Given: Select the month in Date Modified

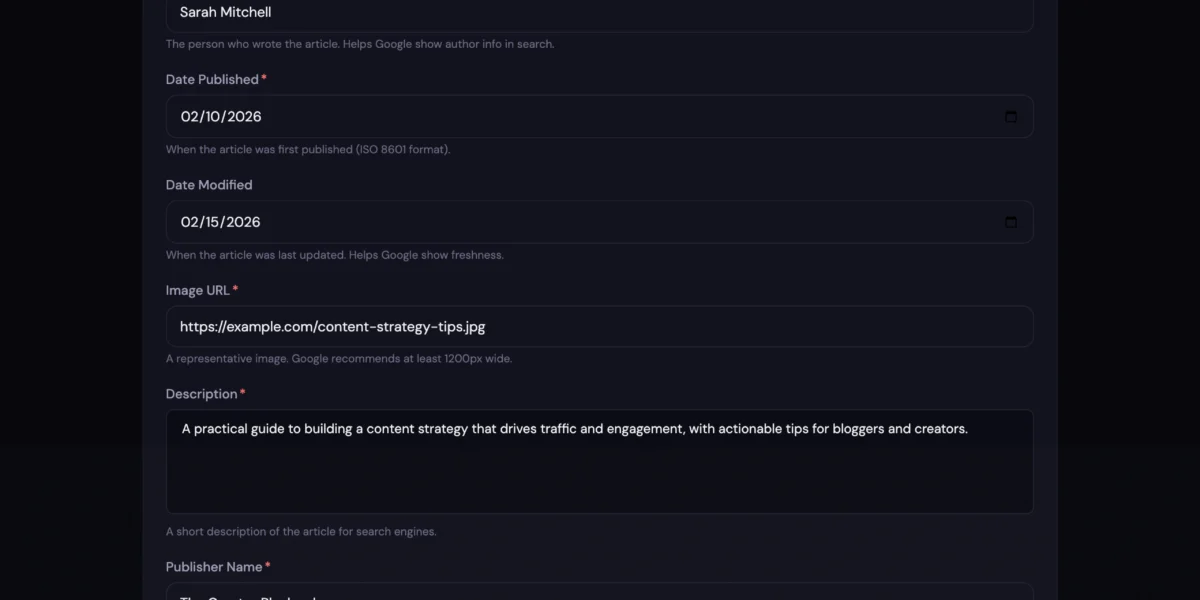Looking at the screenshot, I should [x=190, y=222].
